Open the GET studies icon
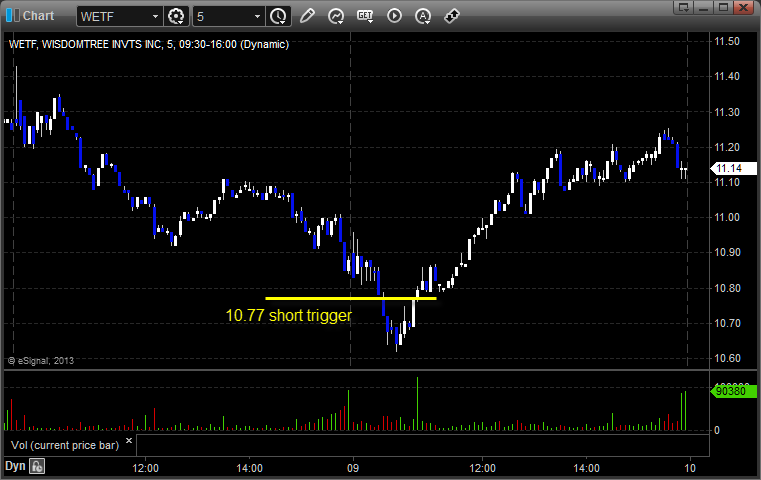The width and height of the screenshot is (761, 480). pyautogui.click(x=365, y=16)
